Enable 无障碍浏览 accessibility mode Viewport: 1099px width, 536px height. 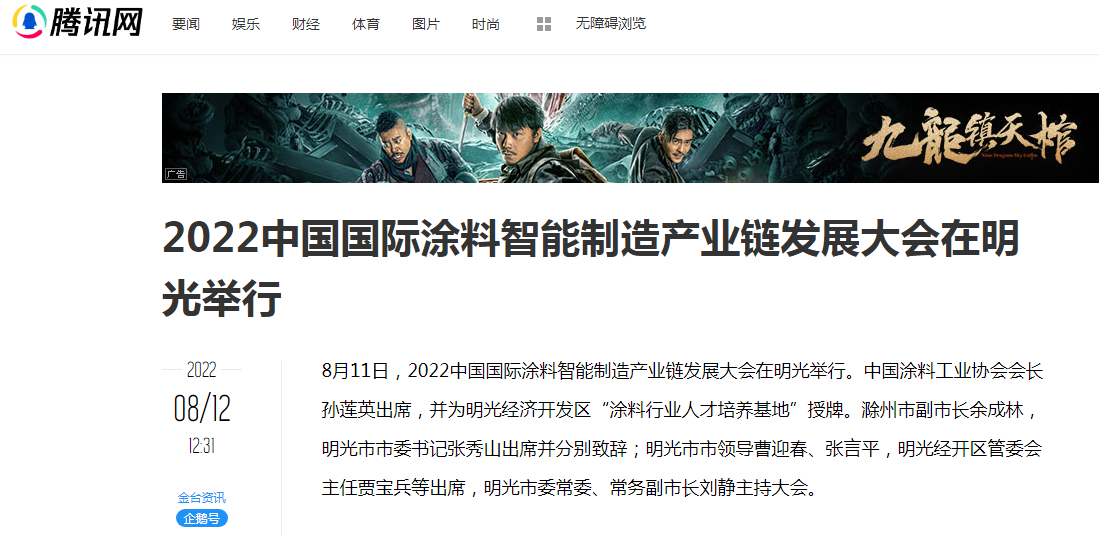click(x=610, y=24)
